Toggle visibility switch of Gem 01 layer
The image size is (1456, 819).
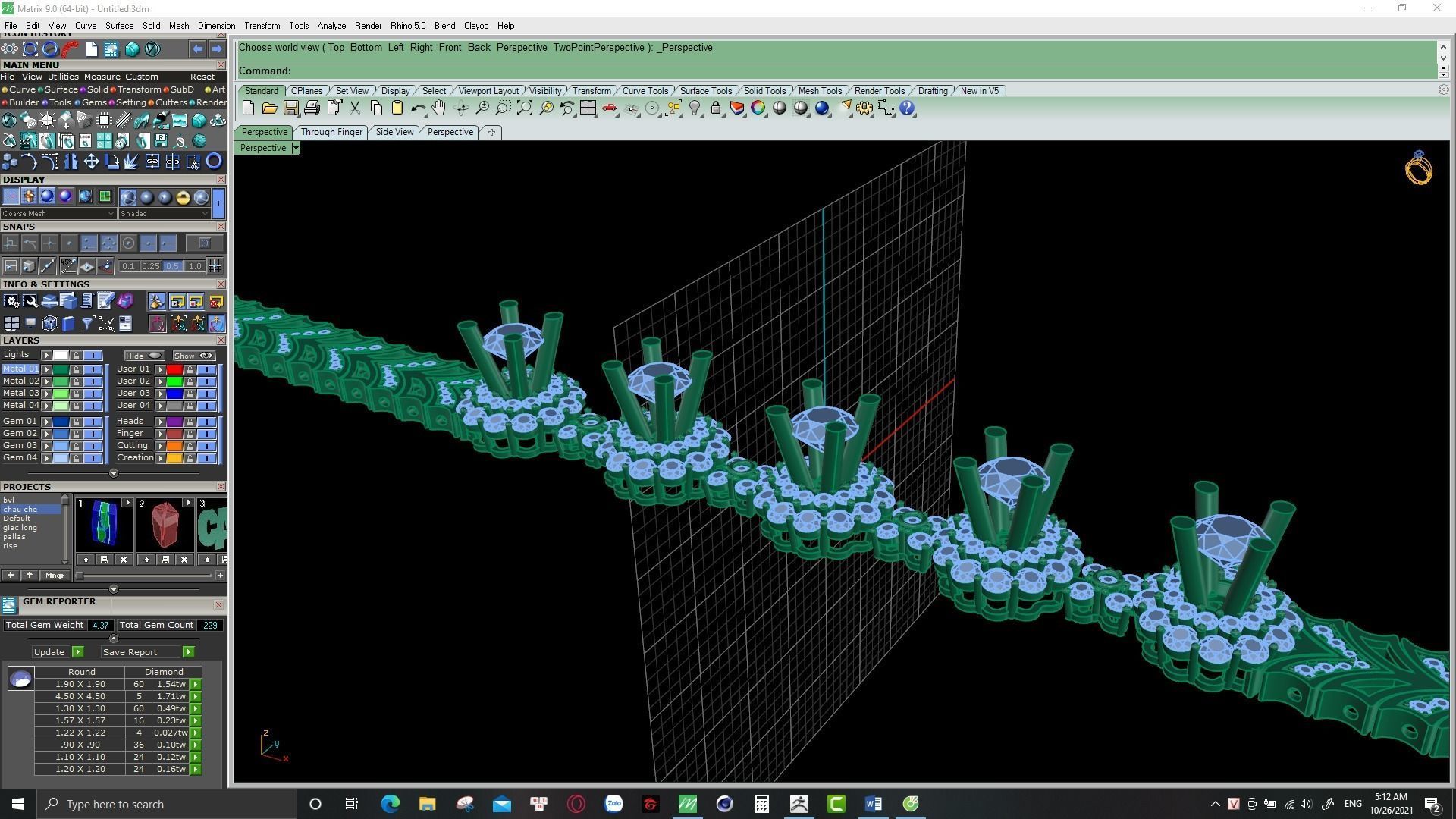click(x=93, y=422)
